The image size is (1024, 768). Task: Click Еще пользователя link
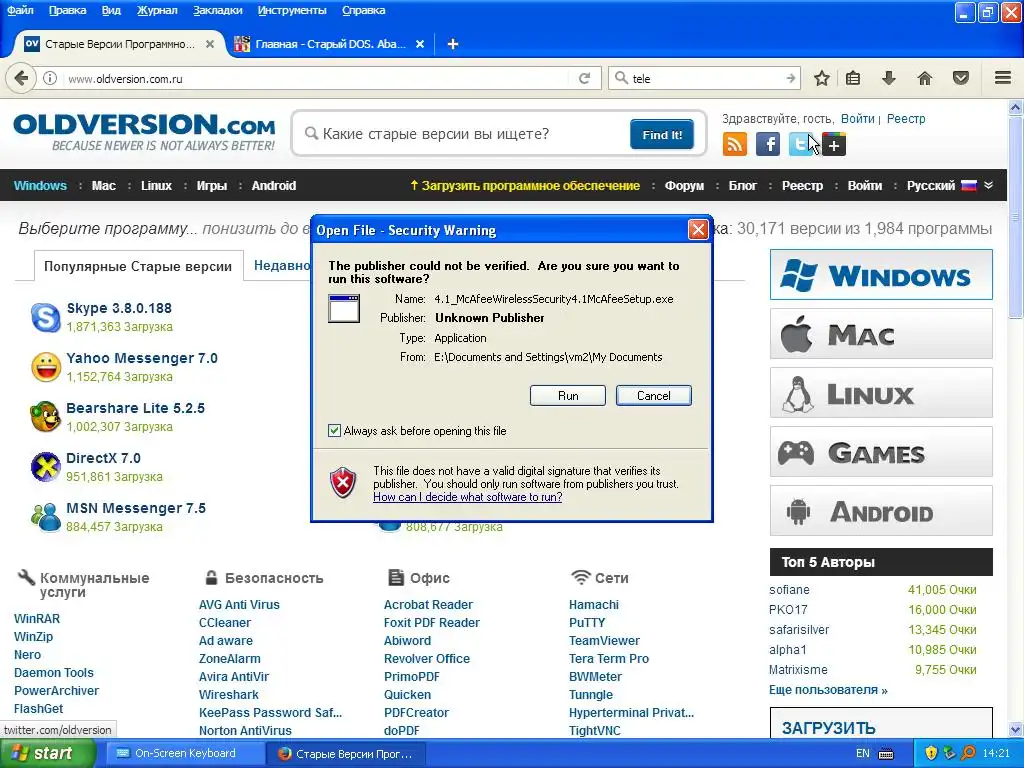coord(828,690)
